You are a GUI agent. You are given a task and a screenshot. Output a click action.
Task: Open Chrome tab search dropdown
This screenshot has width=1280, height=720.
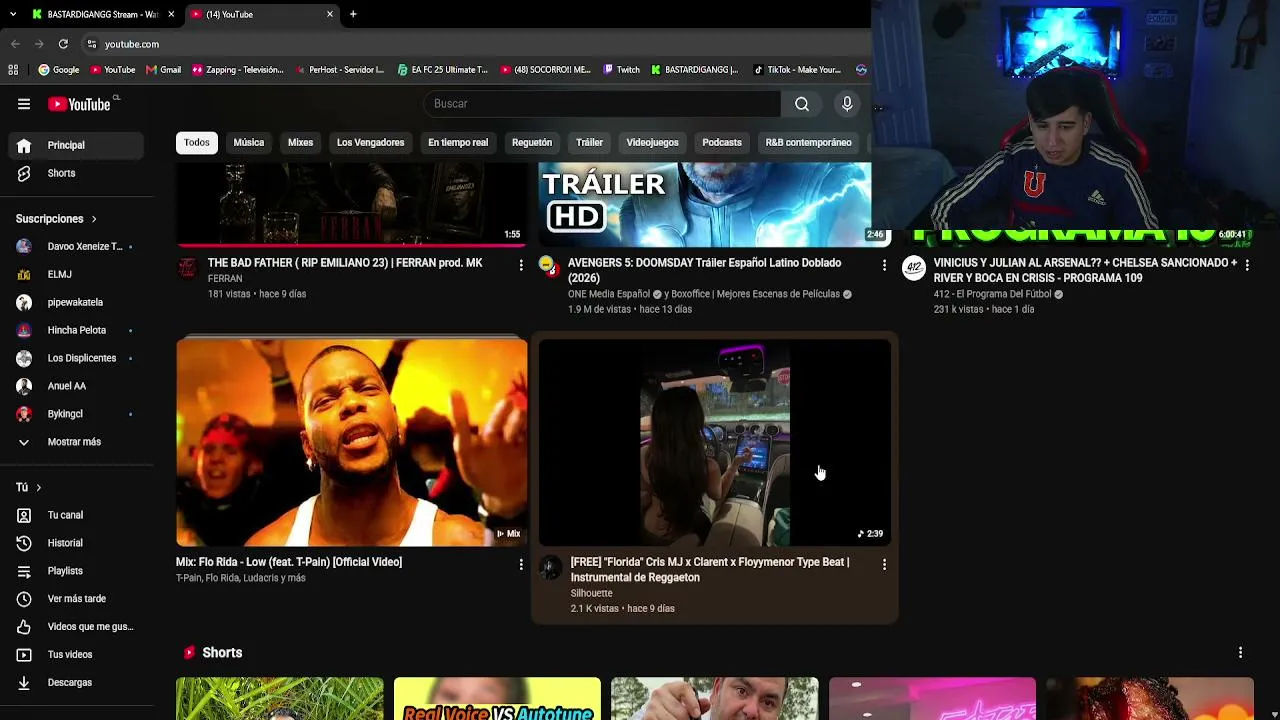click(13, 14)
